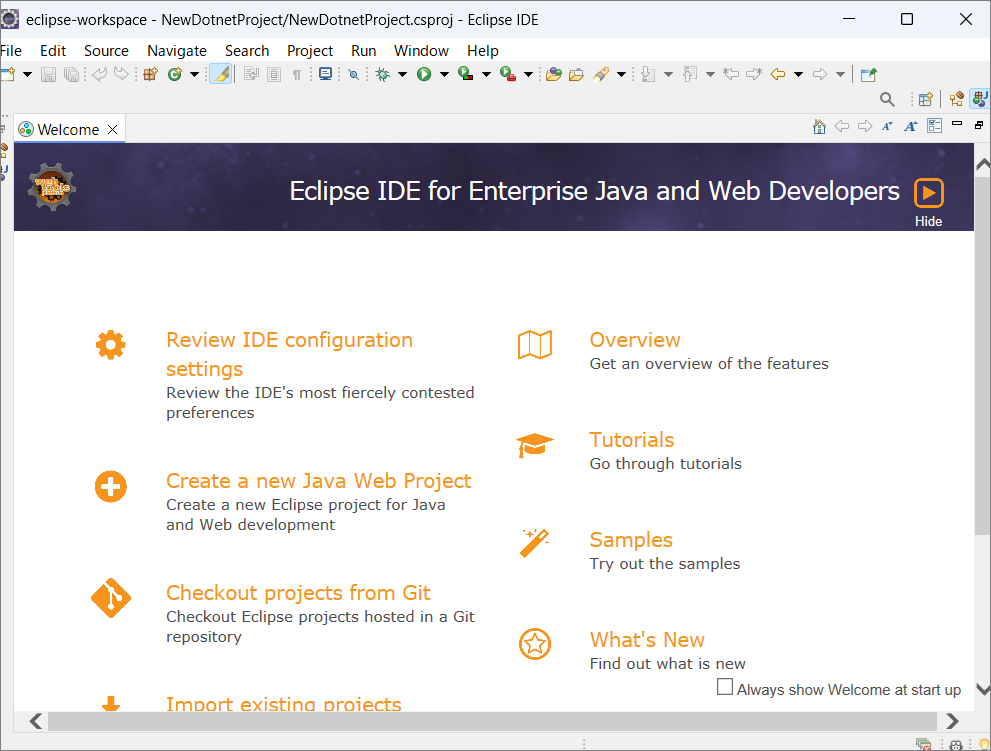The height and width of the screenshot is (751, 991).
Task: Click the Previous Annotation icon
Action: click(x=690, y=75)
